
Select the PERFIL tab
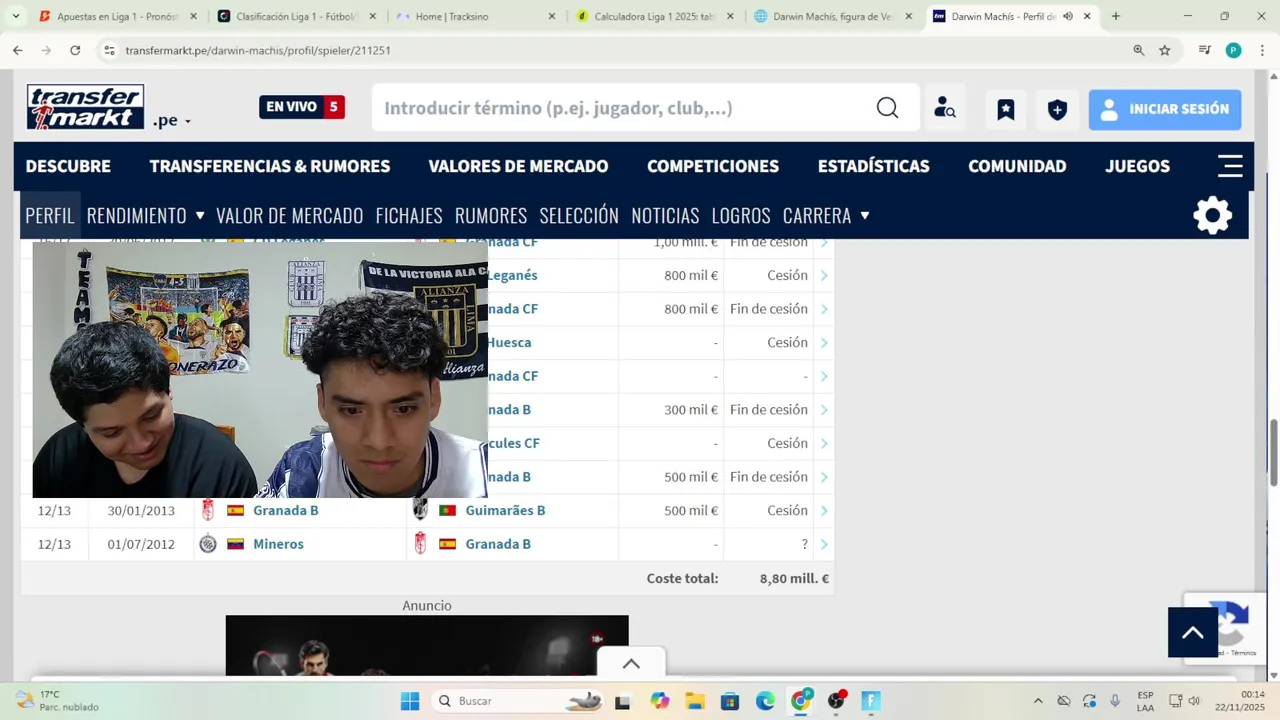click(x=50, y=215)
